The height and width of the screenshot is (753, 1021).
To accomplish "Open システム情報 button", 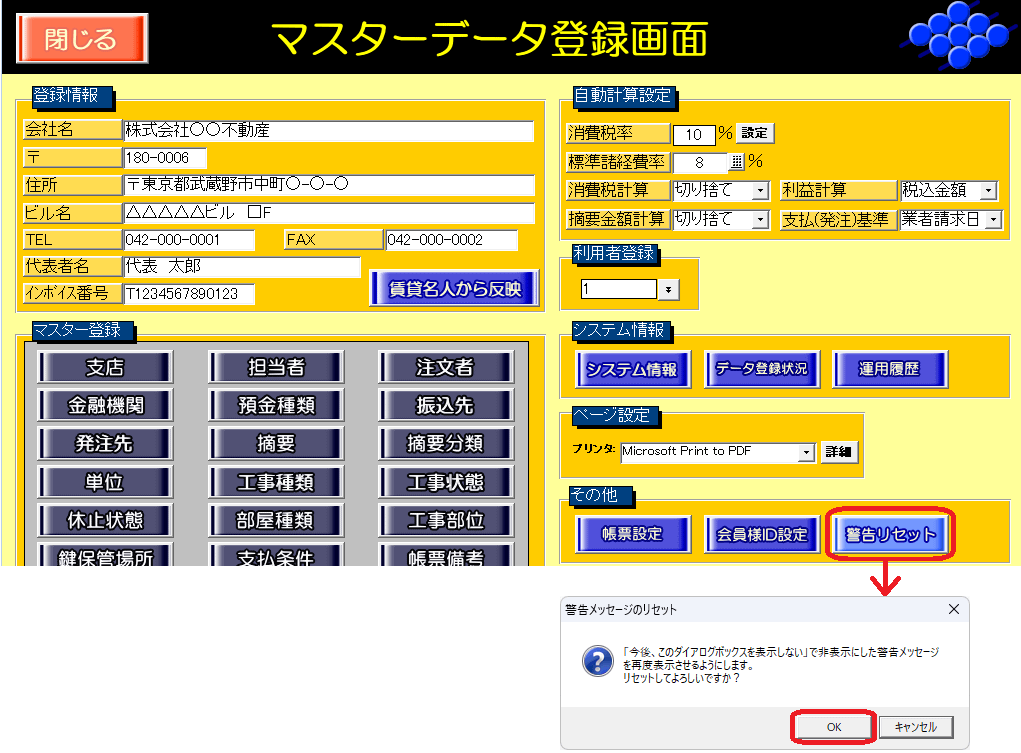I will point(631,369).
